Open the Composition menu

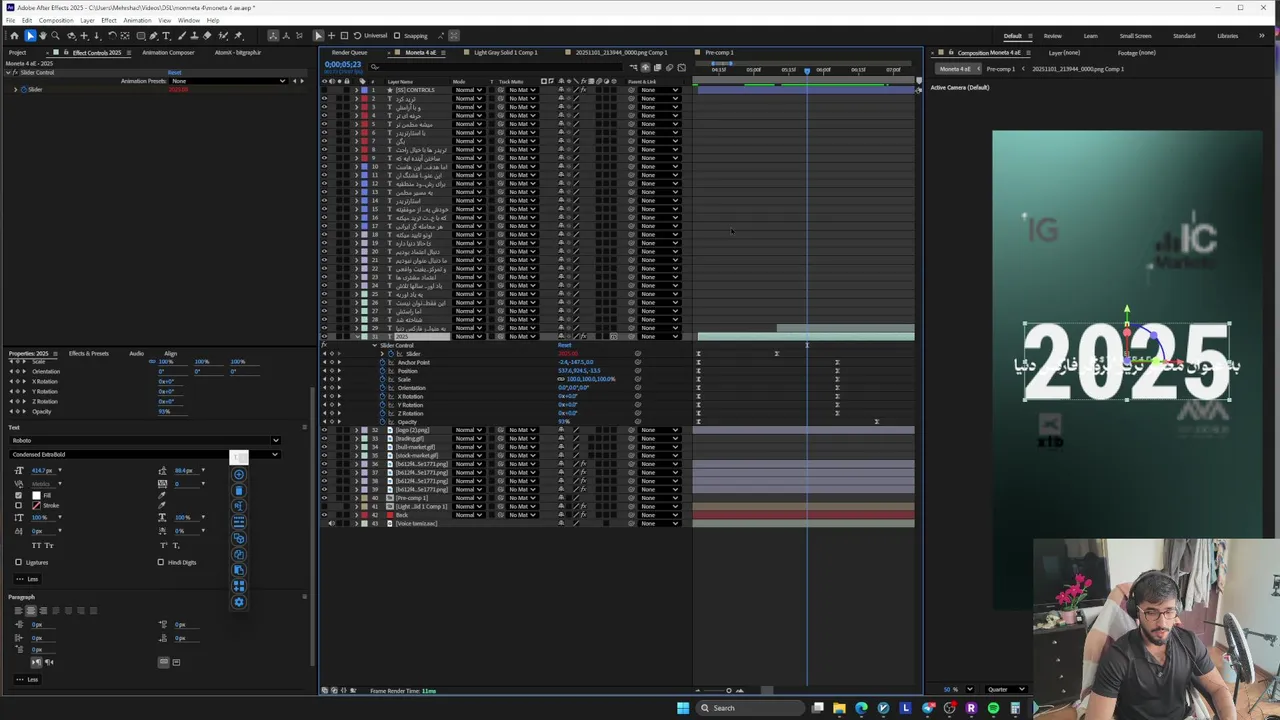point(56,20)
